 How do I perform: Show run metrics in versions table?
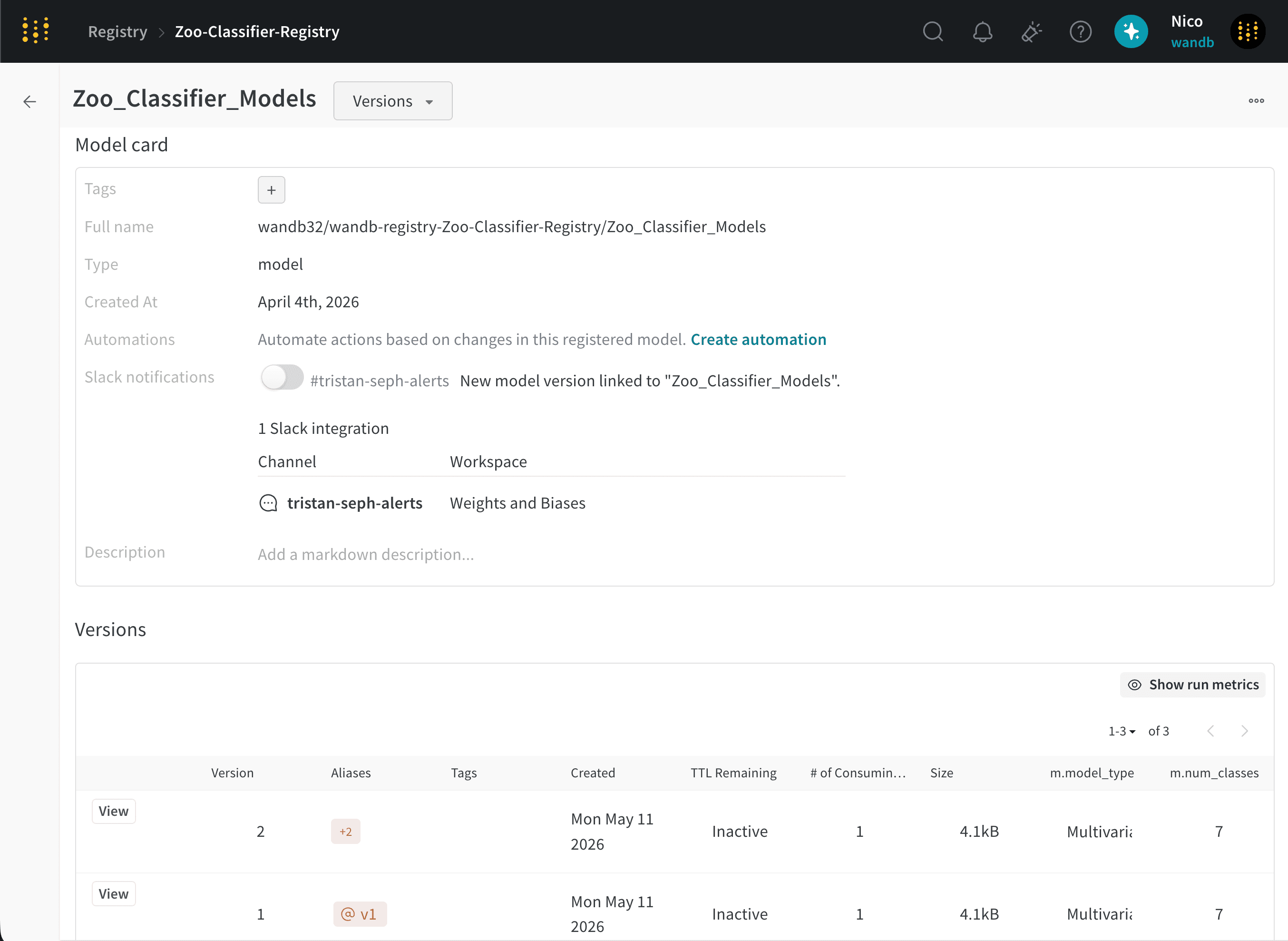point(1193,685)
